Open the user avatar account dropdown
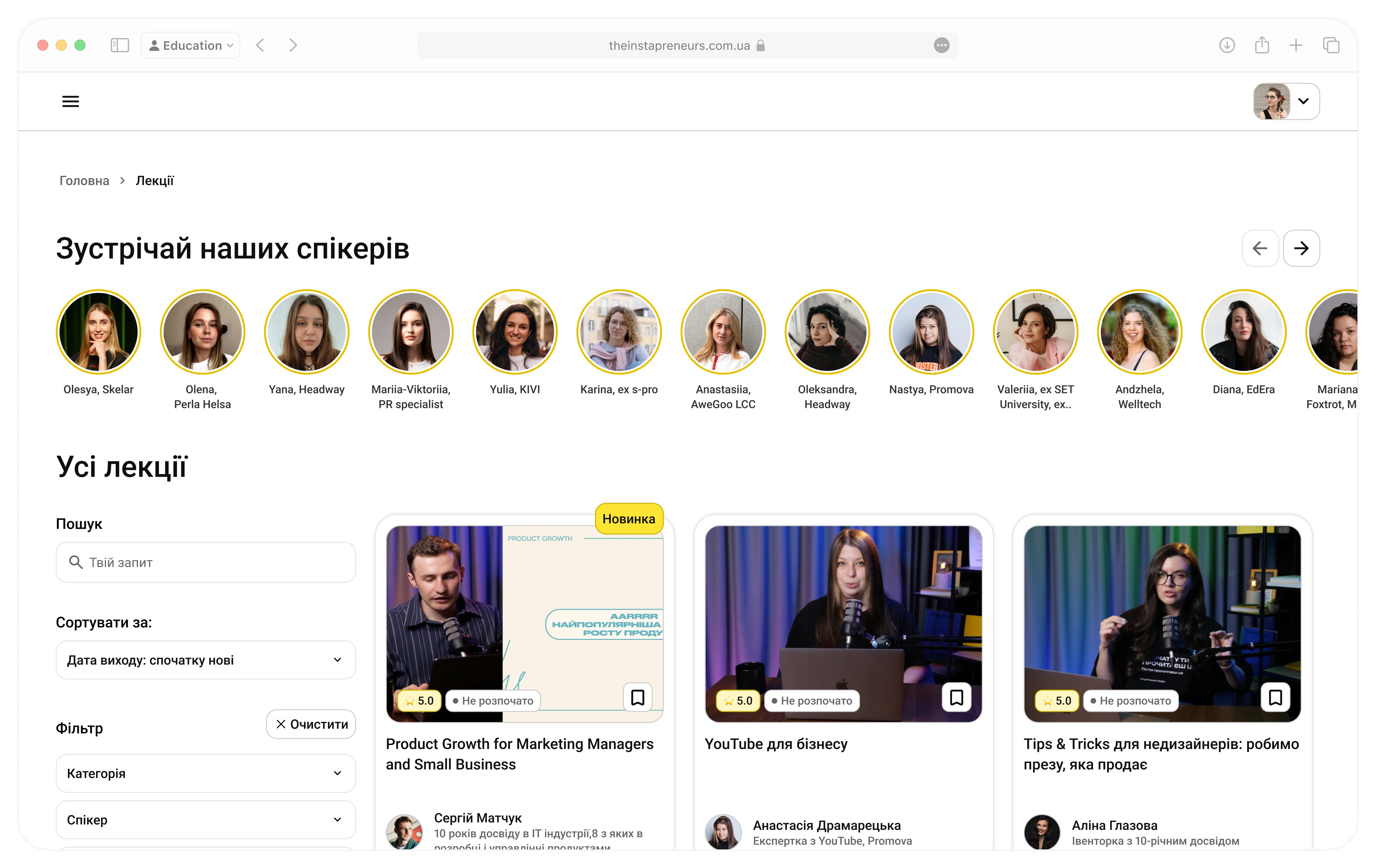The image size is (1376, 868). click(x=1286, y=101)
